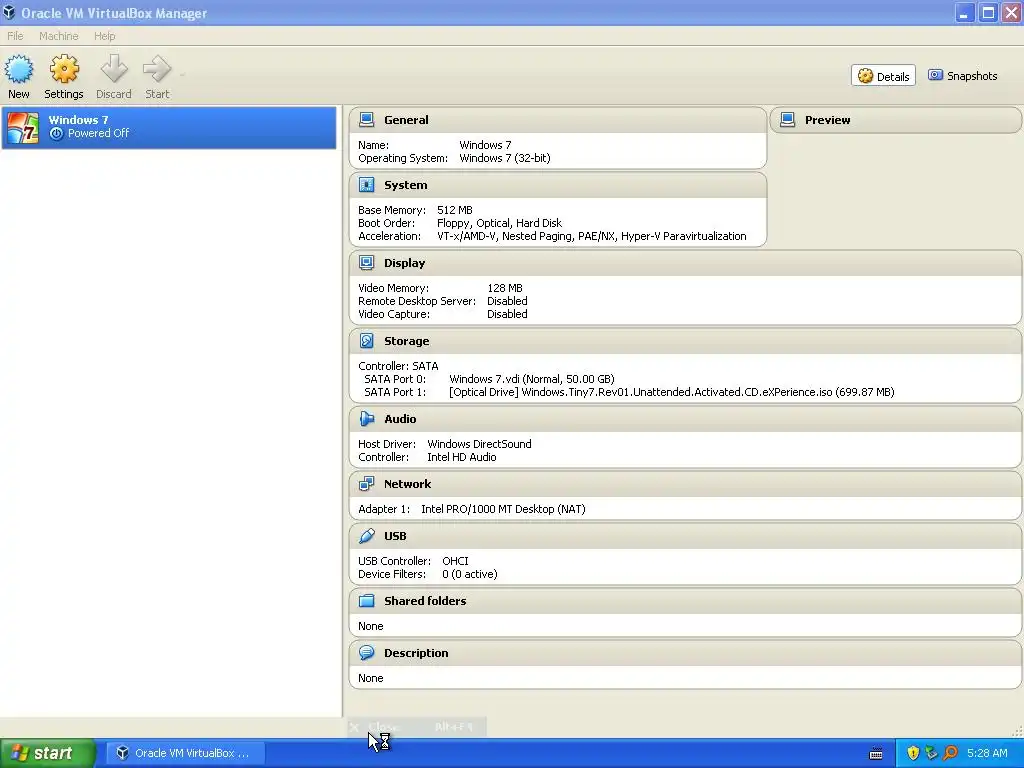Viewport: 1024px width, 768px height.
Task: Click the USB section plug icon
Action: tap(366, 536)
